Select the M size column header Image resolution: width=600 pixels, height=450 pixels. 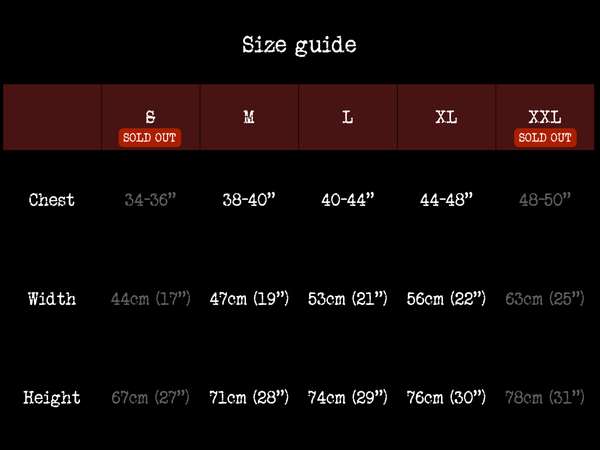click(249, 117)
